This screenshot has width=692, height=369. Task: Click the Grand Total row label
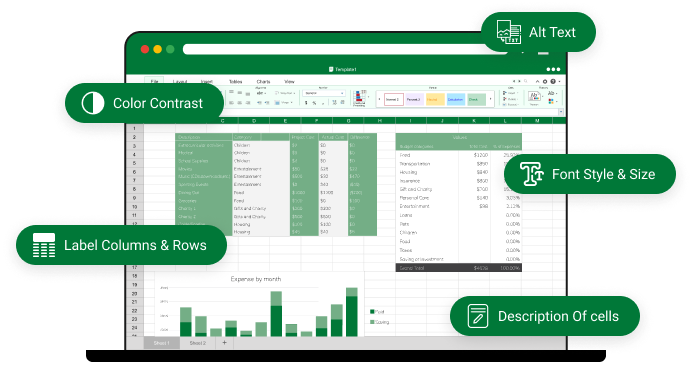[412, 268]
